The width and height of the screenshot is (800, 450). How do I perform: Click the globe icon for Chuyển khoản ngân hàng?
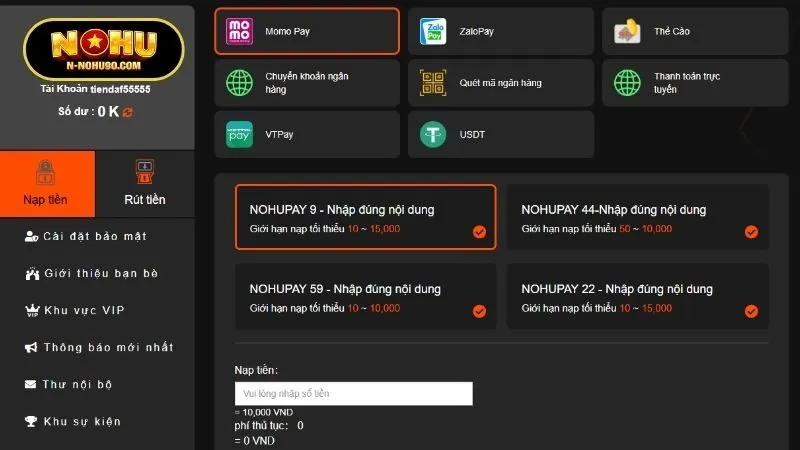(x=239, y=83)
